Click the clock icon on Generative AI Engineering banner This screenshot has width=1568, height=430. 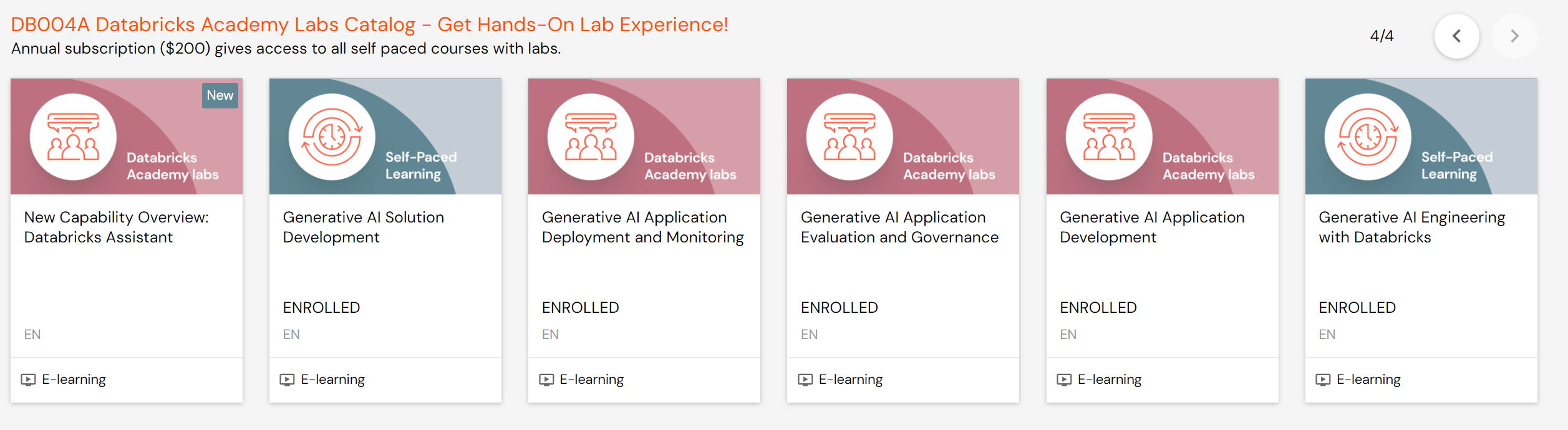tap(1367, 136)
